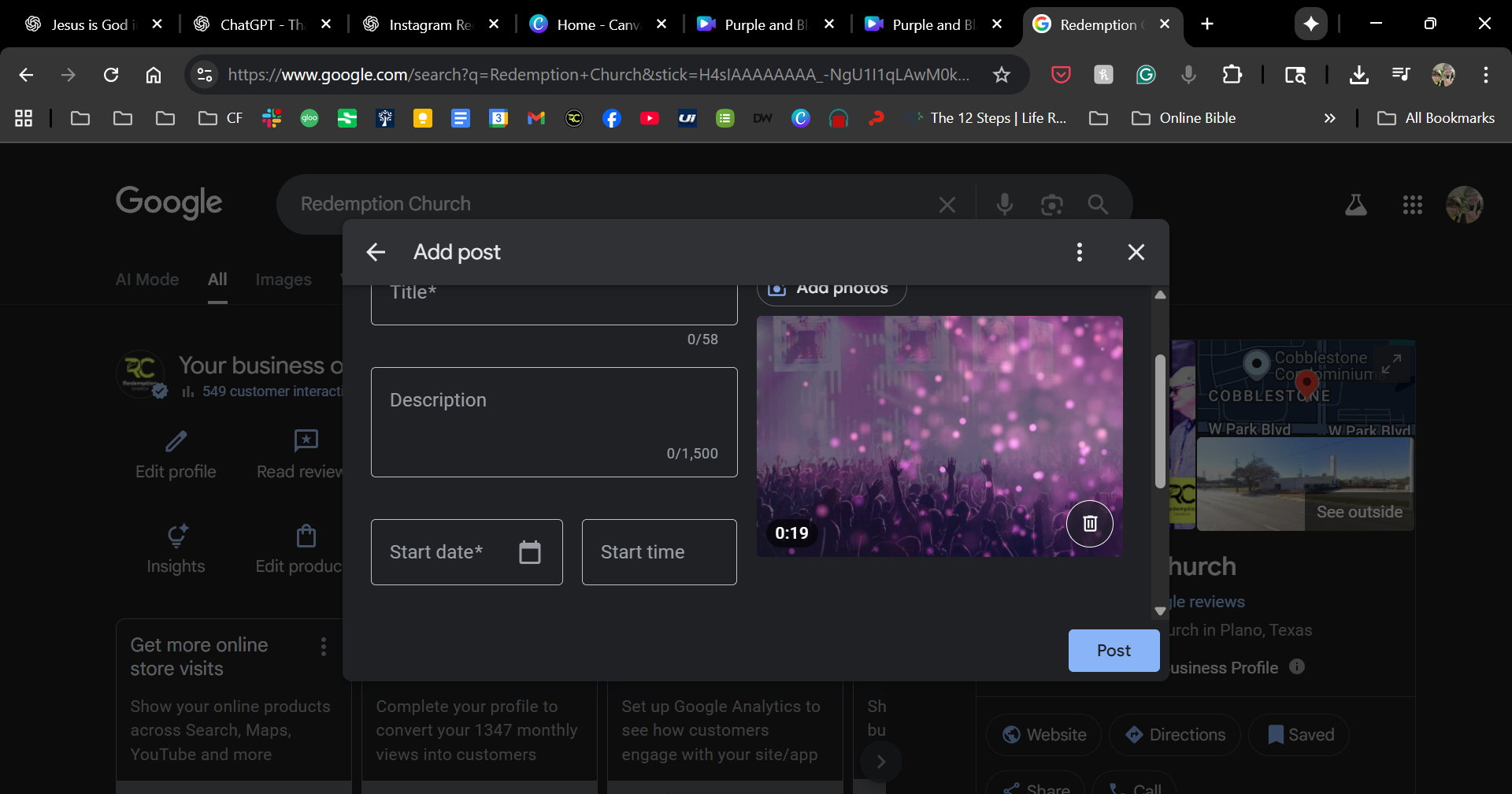
Task: Close the Add post dialog
Action: (1136, 252)
